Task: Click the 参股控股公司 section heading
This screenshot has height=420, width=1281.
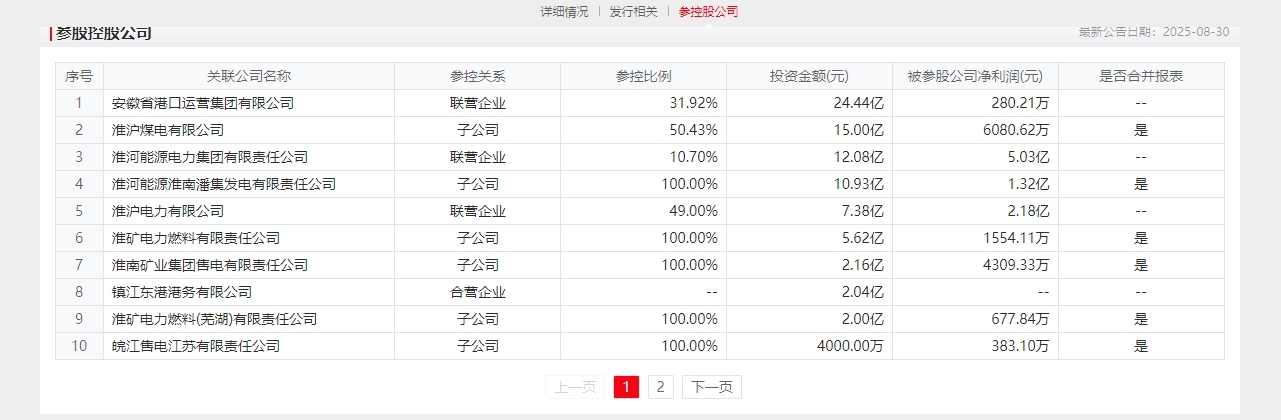Action: coord(104,33)
